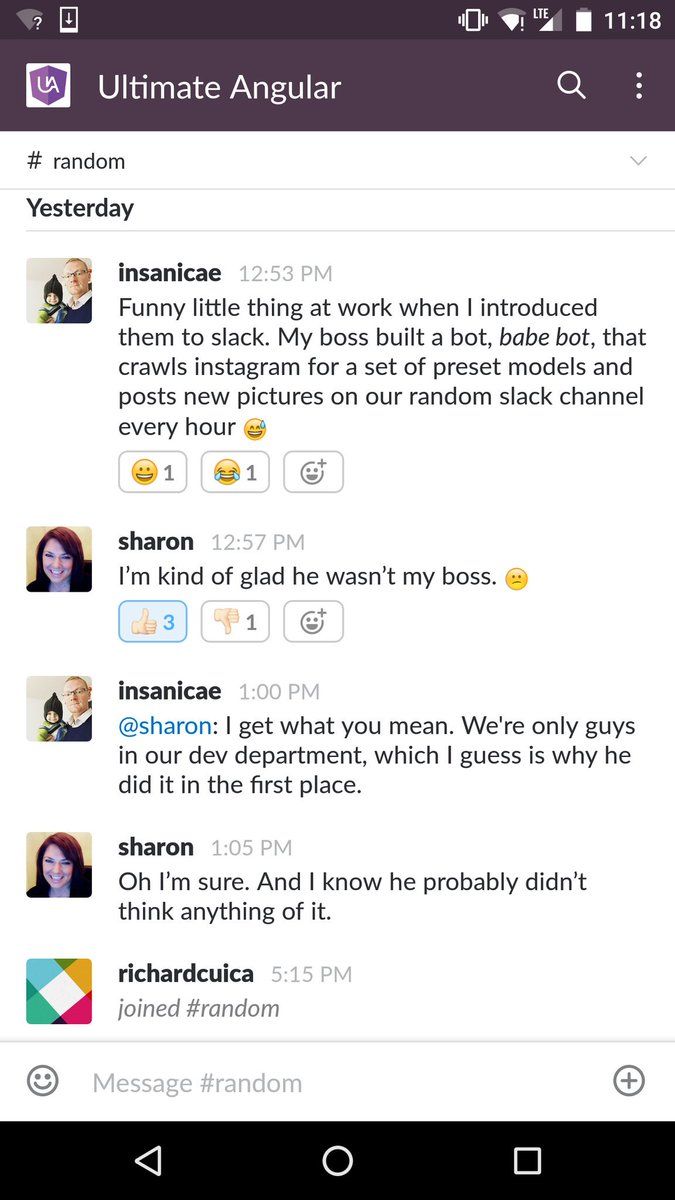This screenshot has width=675, height=1200.
Task: Add reaction to insanicae's babe bot message
Action: tap(313, 472)
